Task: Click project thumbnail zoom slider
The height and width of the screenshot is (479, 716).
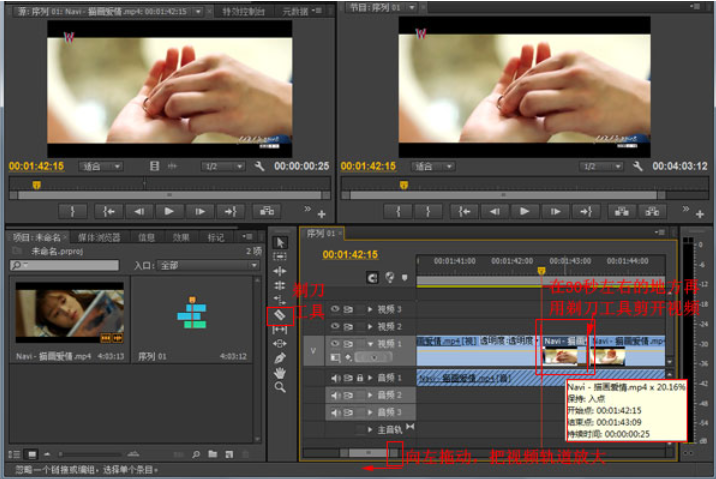Action: pos(90,454)
